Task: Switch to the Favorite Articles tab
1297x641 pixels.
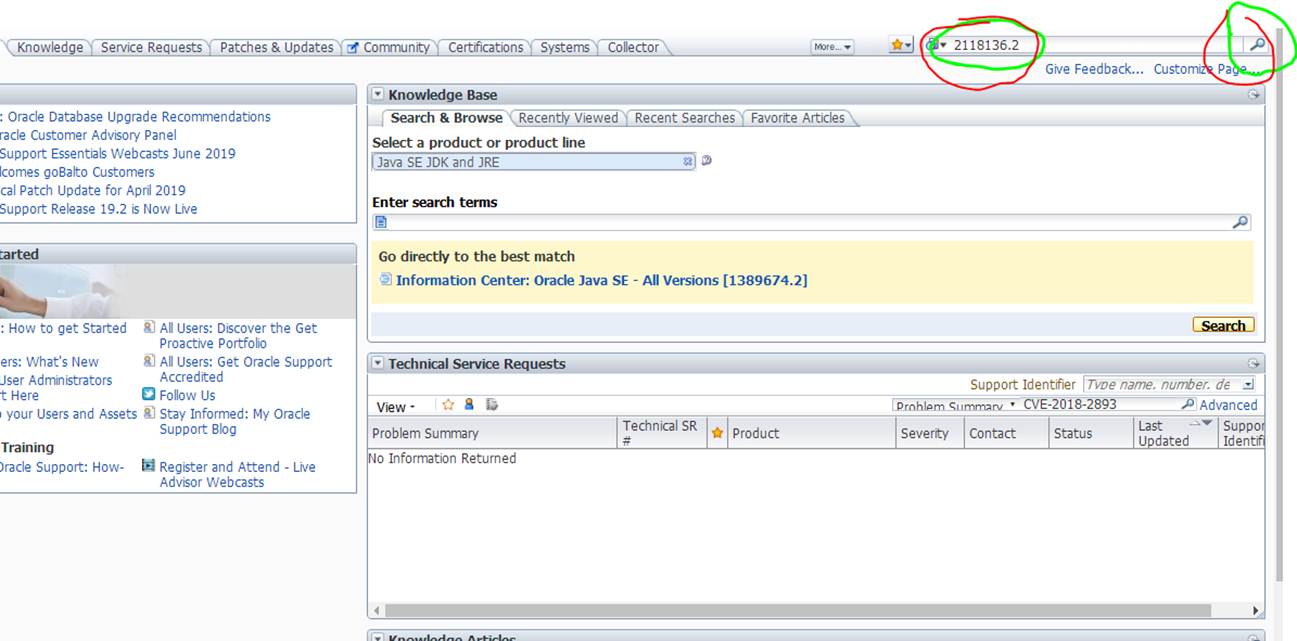Action: click(x=797, y=118)
